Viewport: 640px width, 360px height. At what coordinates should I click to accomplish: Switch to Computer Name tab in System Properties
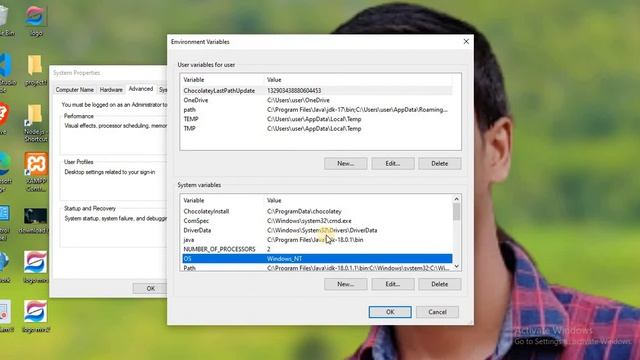coord(75,89)
